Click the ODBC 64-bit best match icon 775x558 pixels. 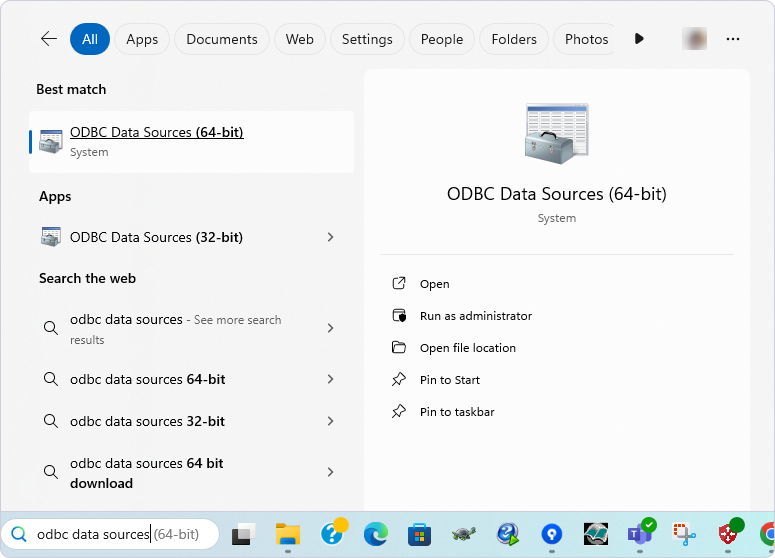51,141
